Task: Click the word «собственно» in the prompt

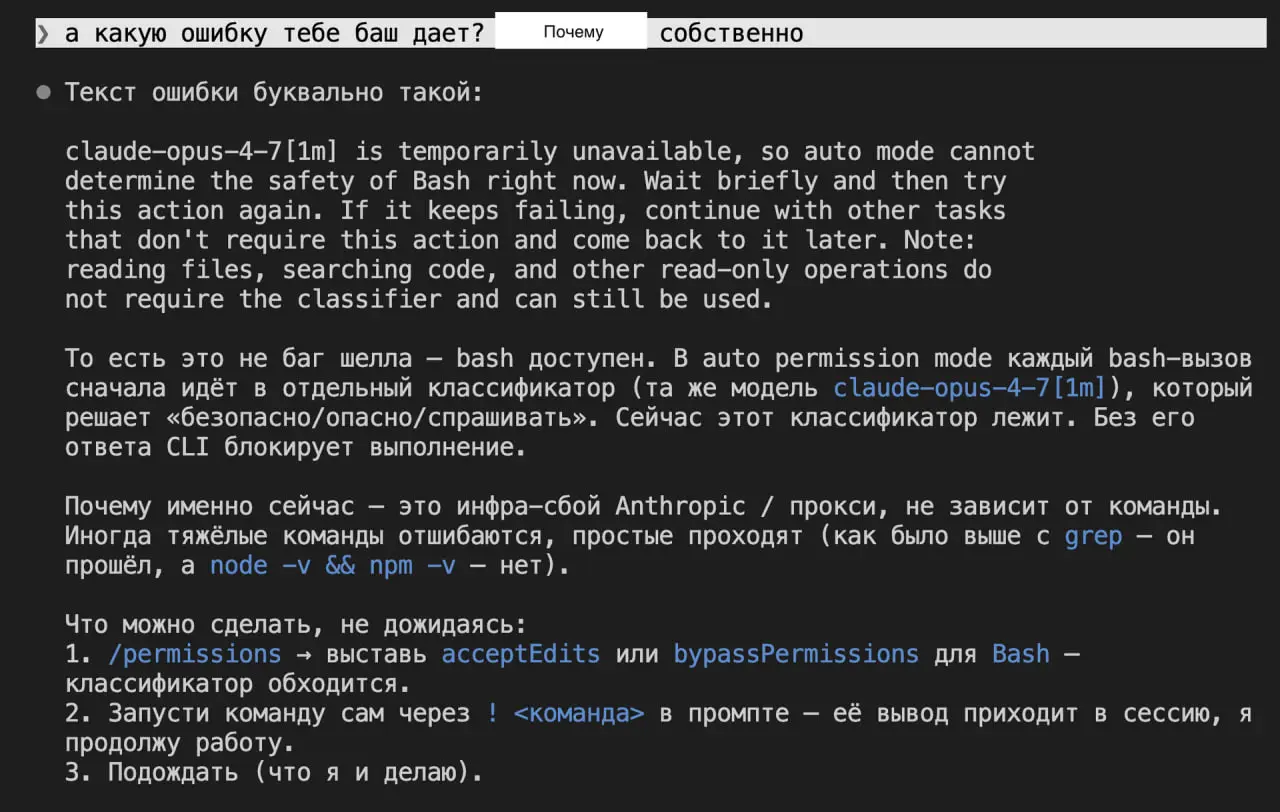Action: coord(731,33)
